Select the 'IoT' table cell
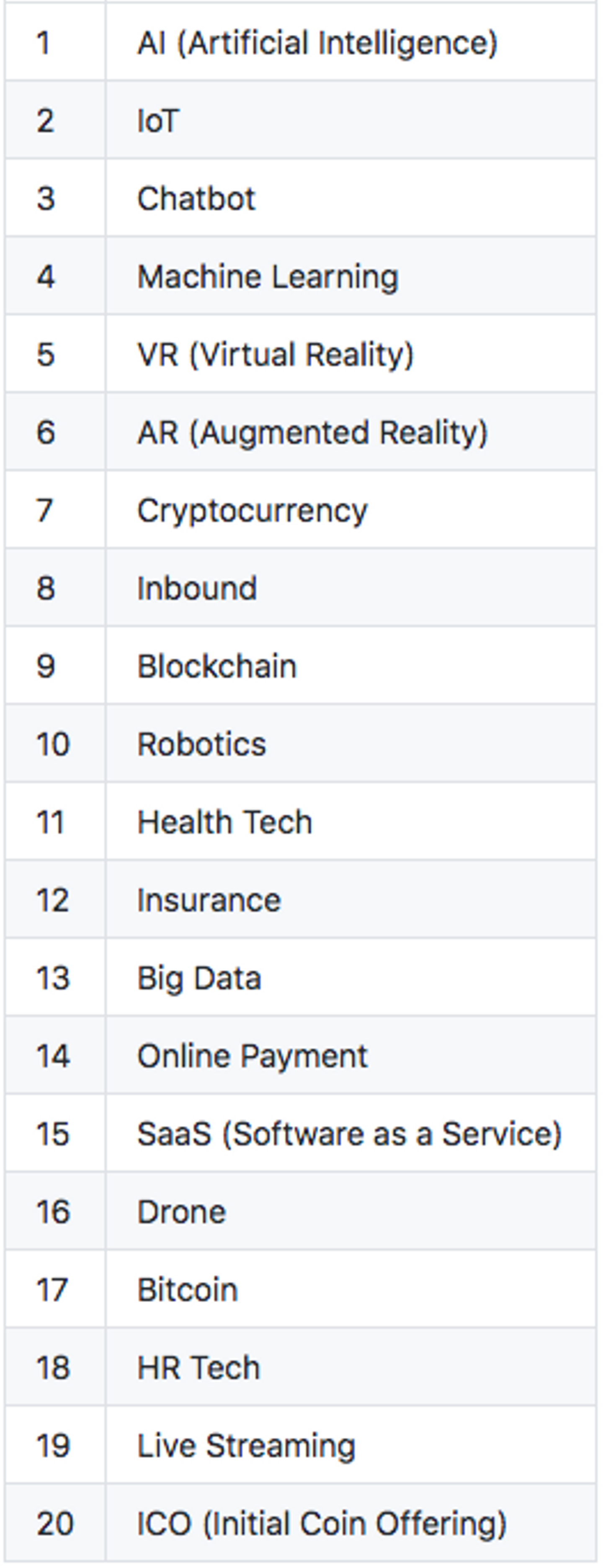This screenshot has width=603, height=1568. click(158, 121)
